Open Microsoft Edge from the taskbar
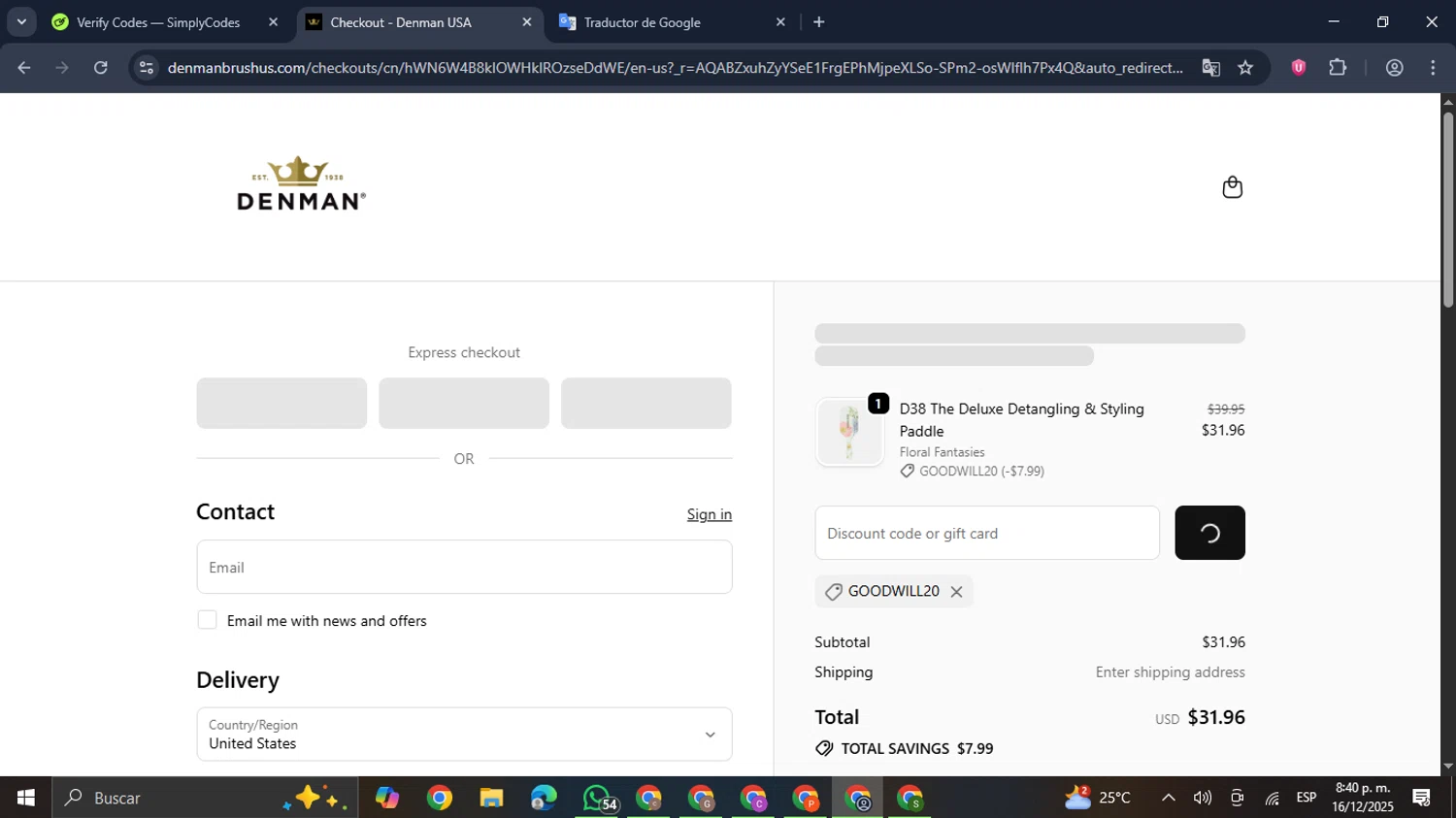 (544, 798)
